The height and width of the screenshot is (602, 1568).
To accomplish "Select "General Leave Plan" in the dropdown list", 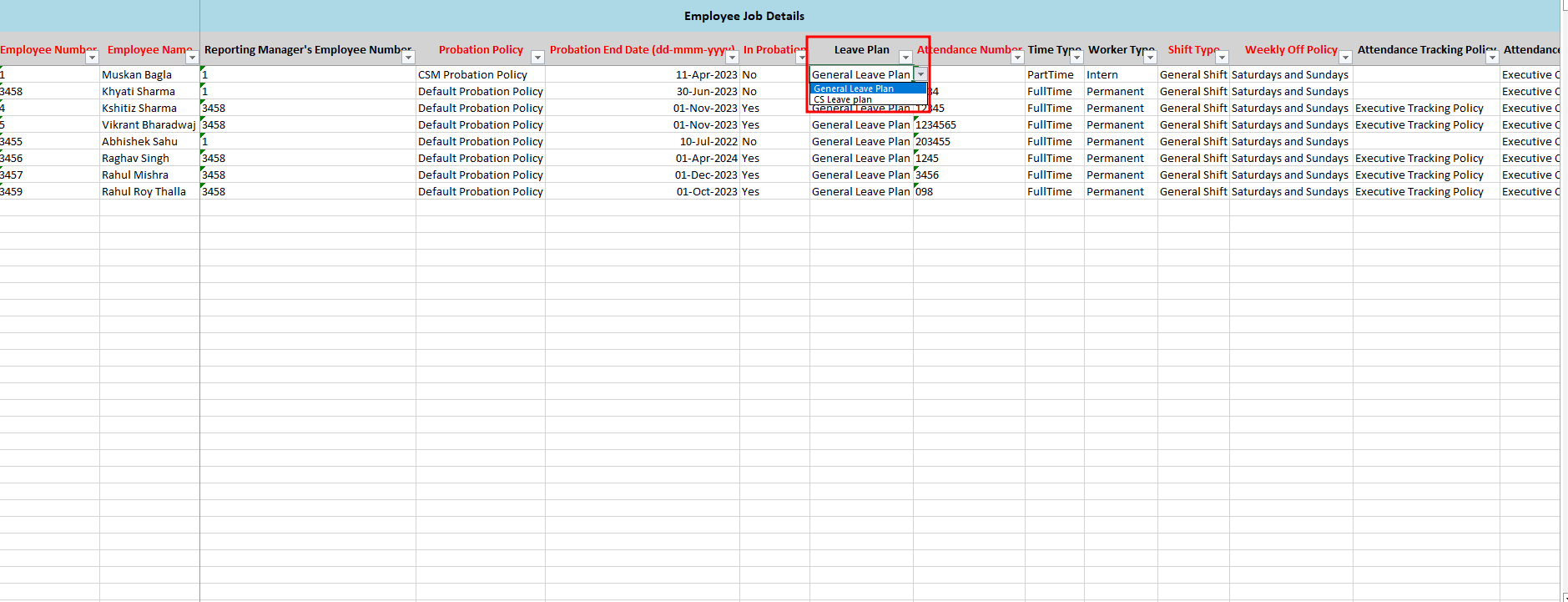I will pyautogui.click(x=854, y=89).
